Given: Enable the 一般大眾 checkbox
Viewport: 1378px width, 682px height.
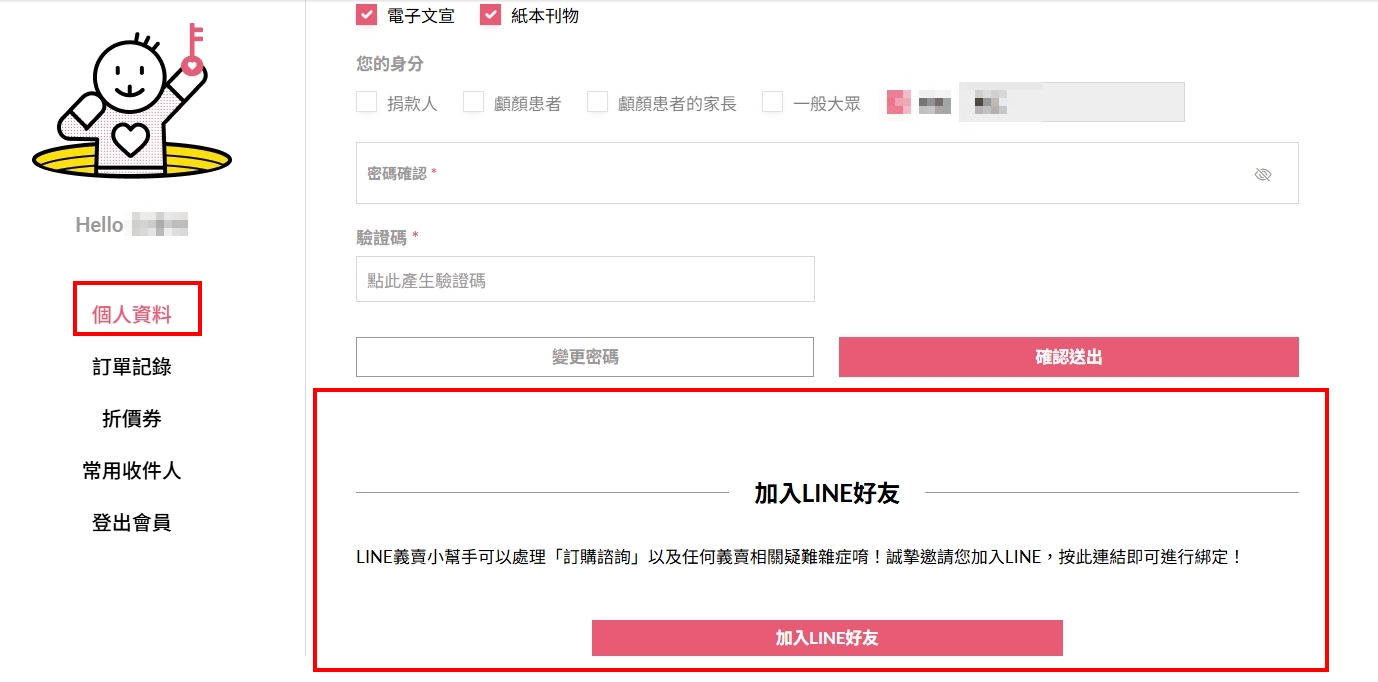Looking at the screenshot, I should [x=772, y=102].
